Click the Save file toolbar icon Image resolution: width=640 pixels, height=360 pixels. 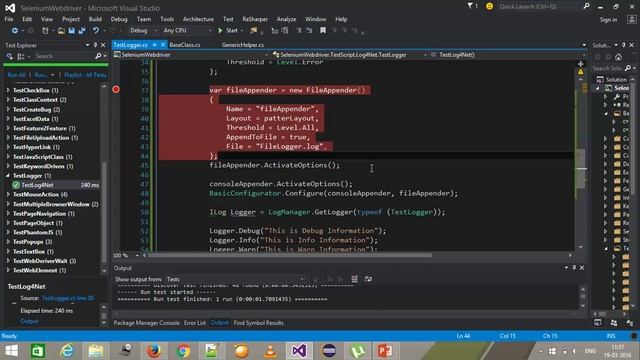click(x=71, y=31)
